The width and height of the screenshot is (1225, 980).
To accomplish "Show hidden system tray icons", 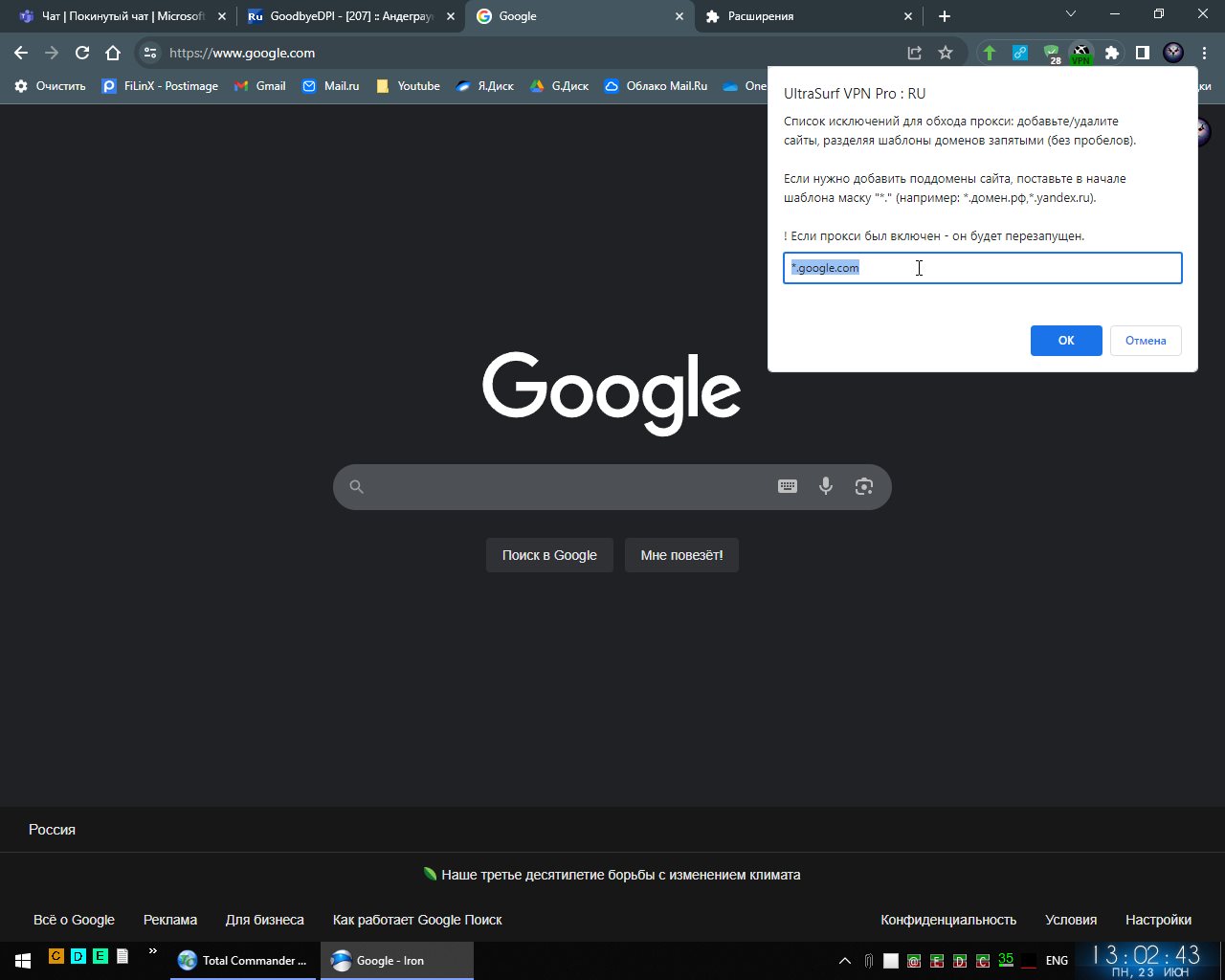I will point(845,960).
